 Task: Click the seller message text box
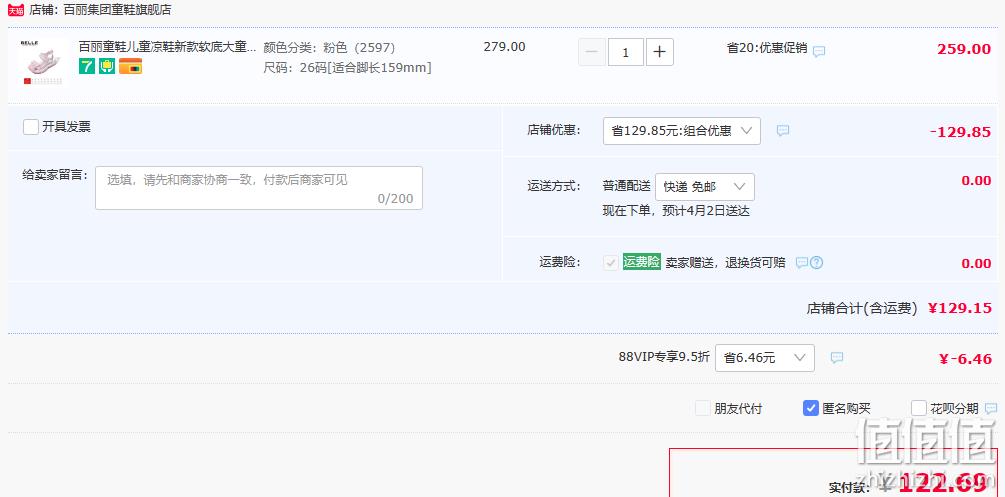click(x=259, y=188)
